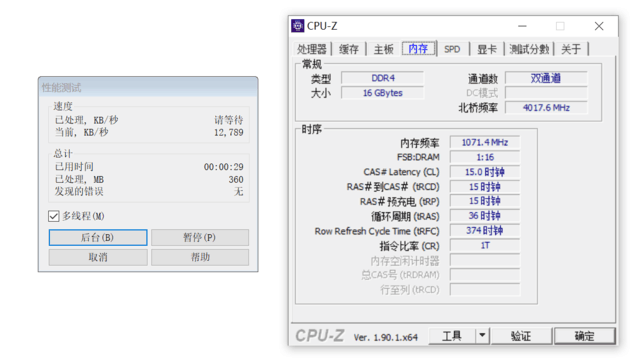Click the Ver. 1.90.1.x64 version text

pos(386,337)
